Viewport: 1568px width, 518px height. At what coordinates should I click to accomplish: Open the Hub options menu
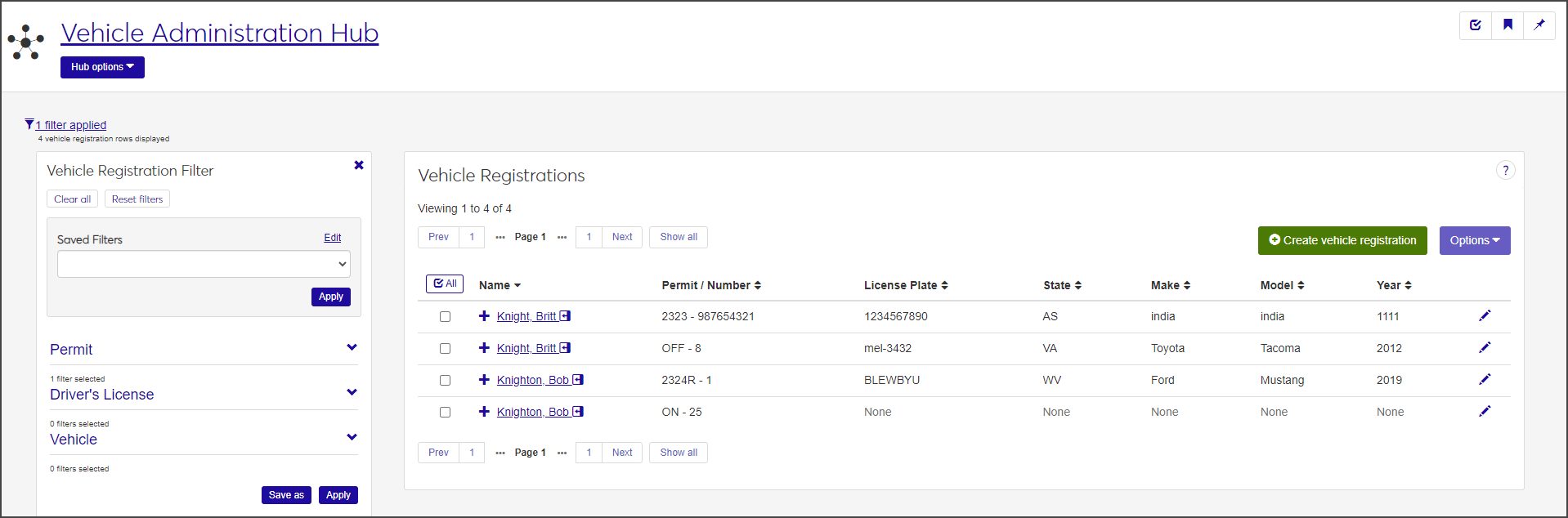coord(102,67)
